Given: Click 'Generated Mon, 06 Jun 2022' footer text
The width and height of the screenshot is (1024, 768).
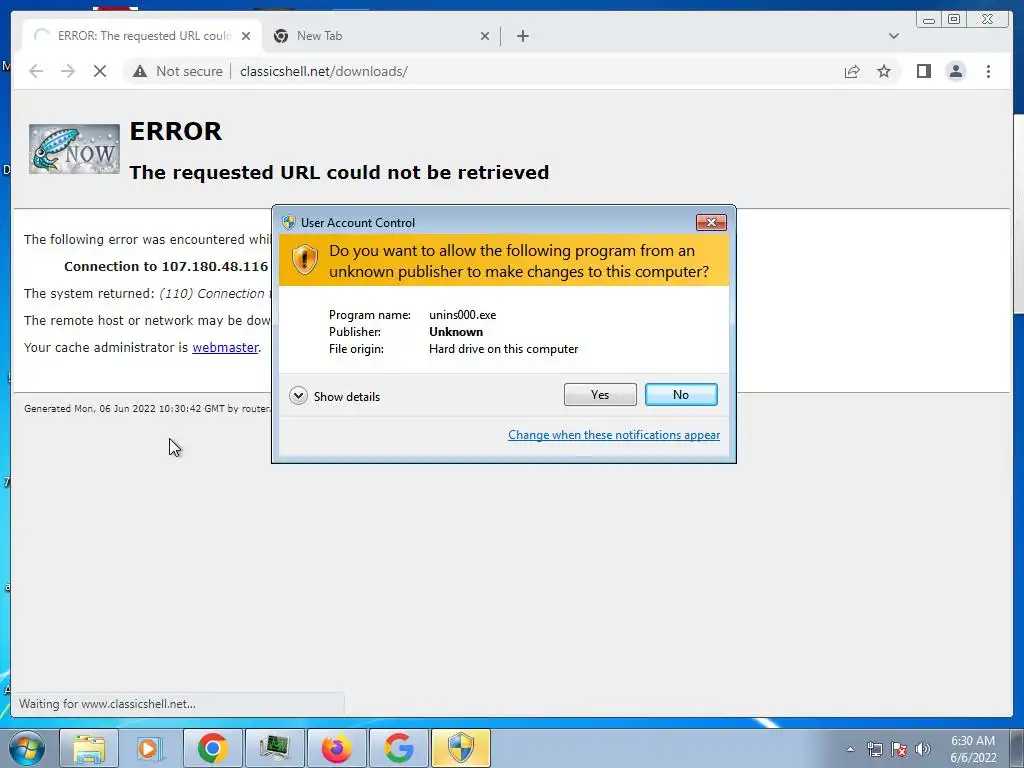Looking at the screenshot, I should [x=147, y=409].
